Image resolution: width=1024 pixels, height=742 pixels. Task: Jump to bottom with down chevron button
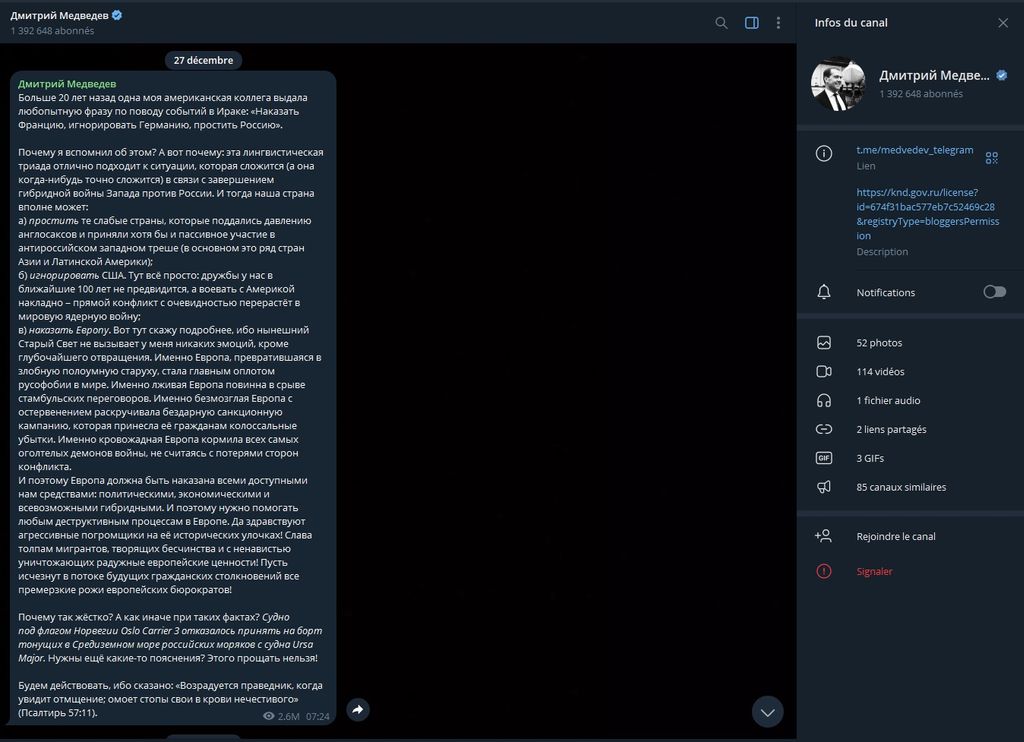click(x=767, y=712)
